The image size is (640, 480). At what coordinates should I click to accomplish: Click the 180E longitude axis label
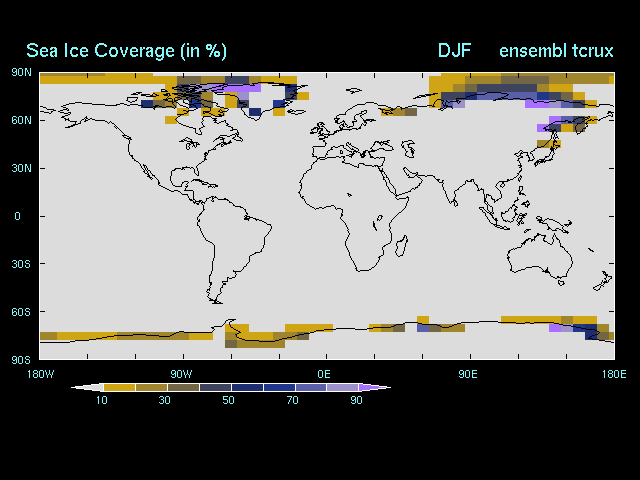point(614,374)
